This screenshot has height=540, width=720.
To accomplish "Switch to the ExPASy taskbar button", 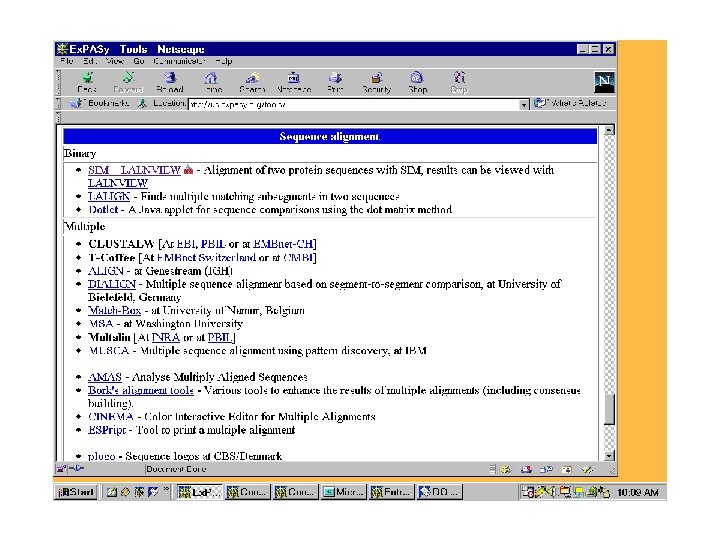I will [200, 492].
